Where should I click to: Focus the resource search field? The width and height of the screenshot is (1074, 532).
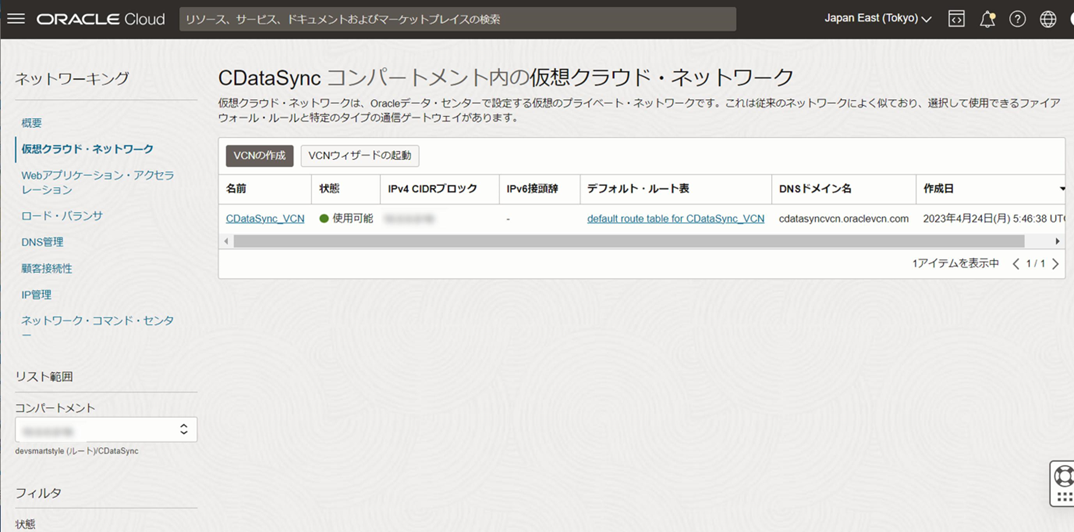458,19
